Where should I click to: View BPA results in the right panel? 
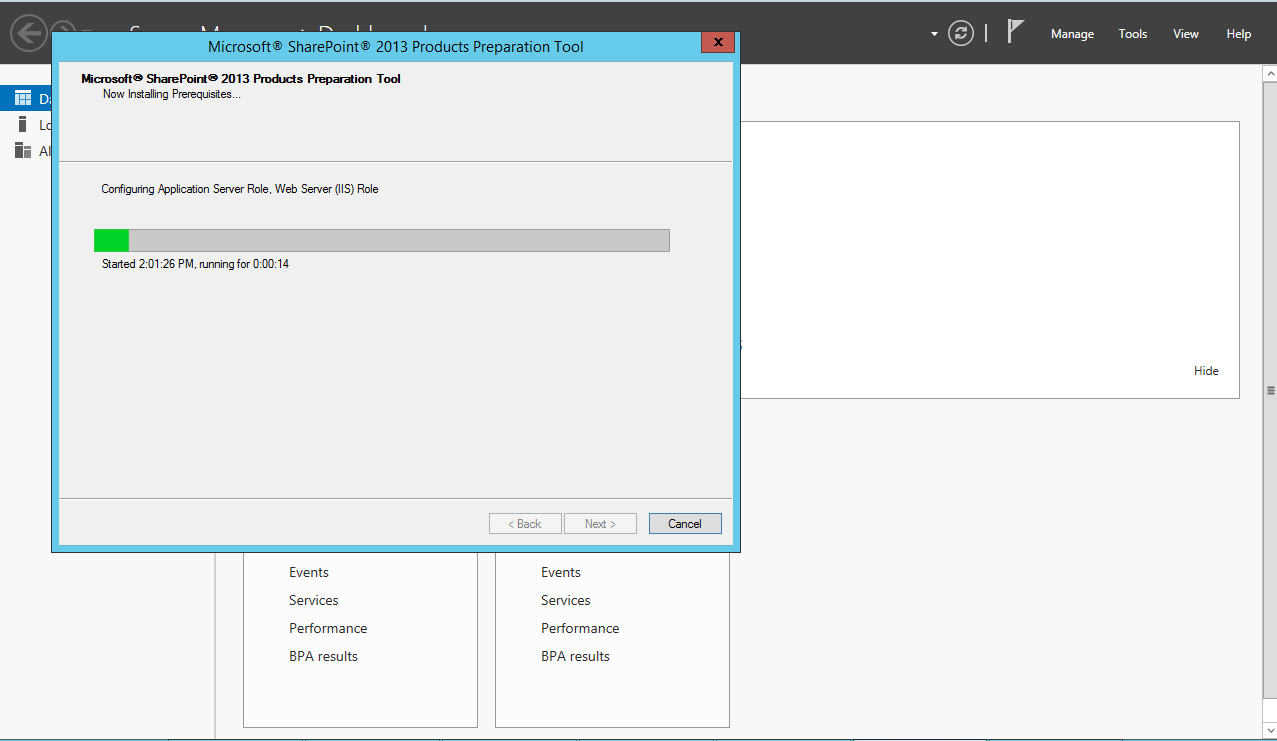575,656
